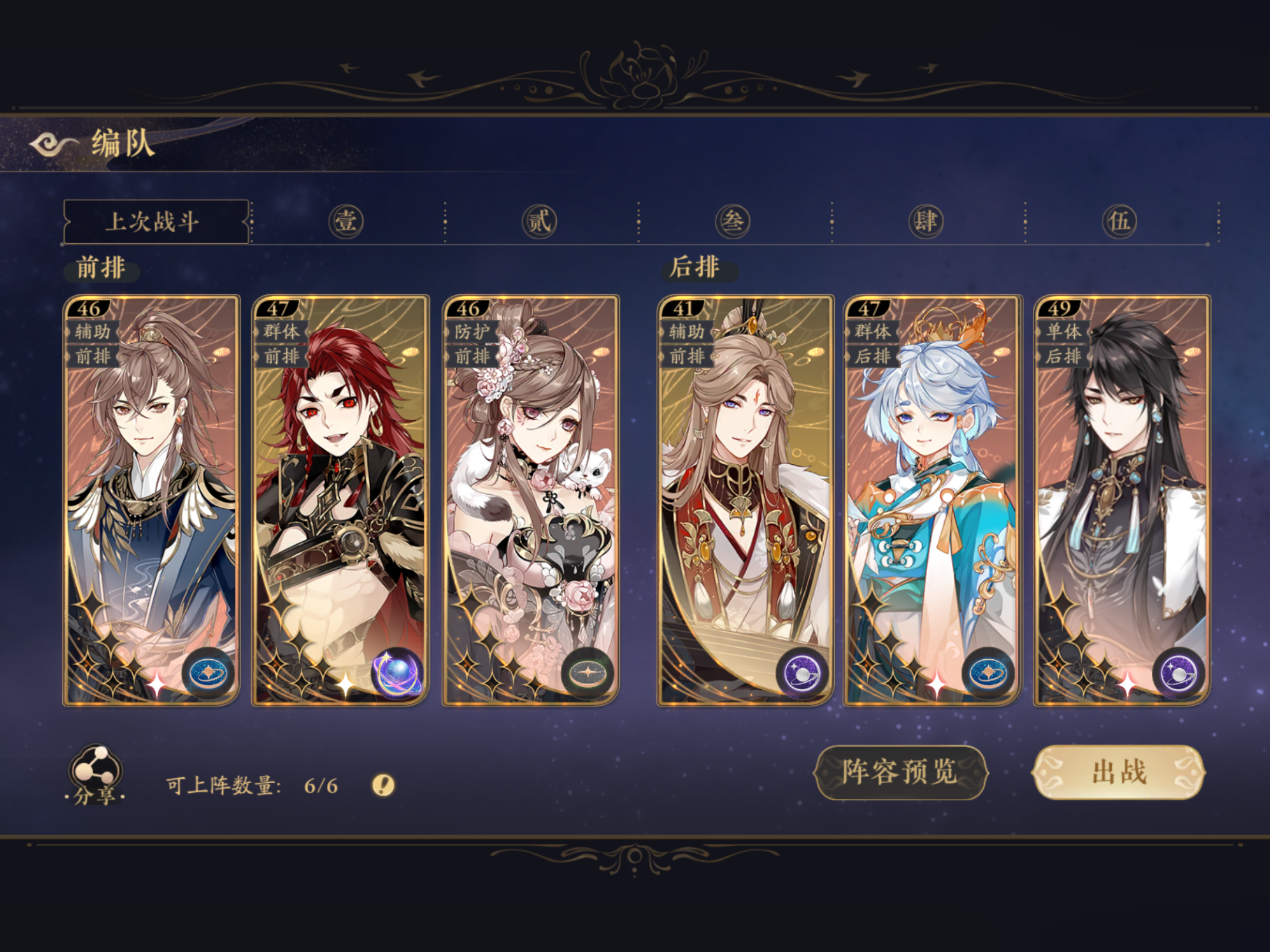Select the blue compass orb on level 46 support card

click(x=209, y=673)
